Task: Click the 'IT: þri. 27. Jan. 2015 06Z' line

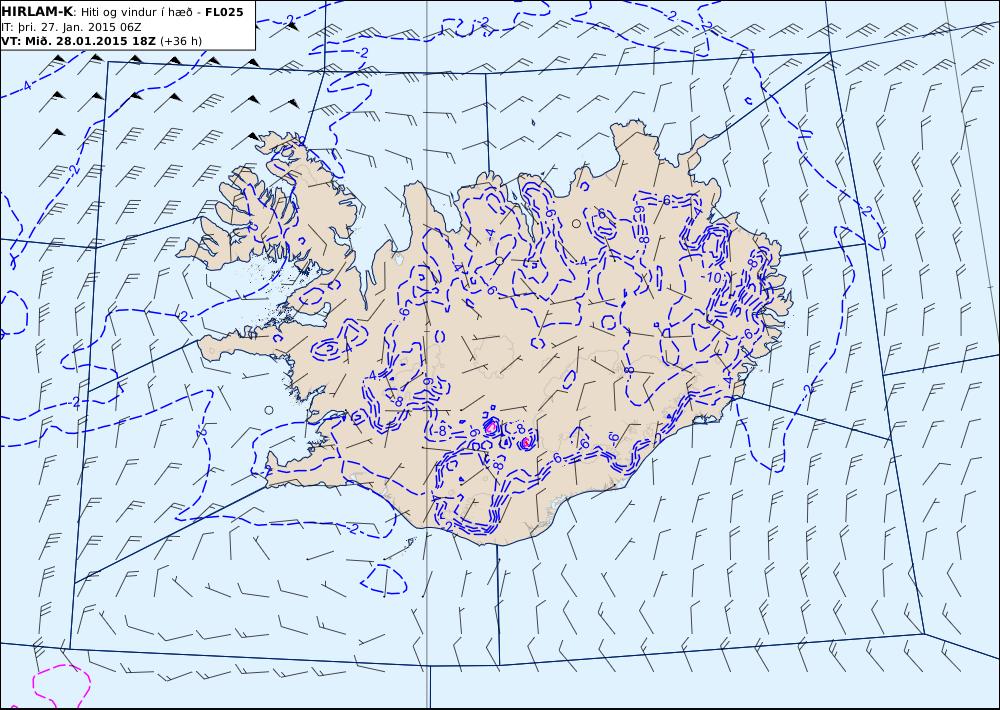Action: tap(71, 27)
